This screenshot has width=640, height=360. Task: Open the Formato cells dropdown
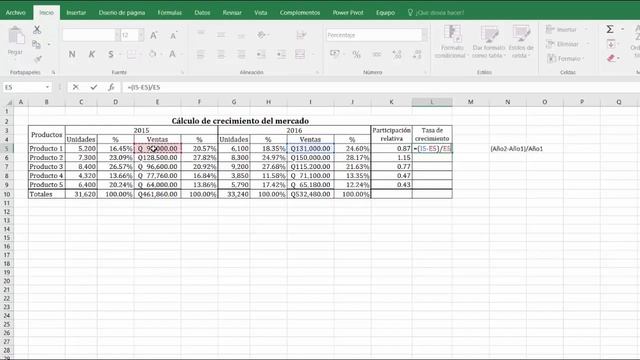pos(565,59)
